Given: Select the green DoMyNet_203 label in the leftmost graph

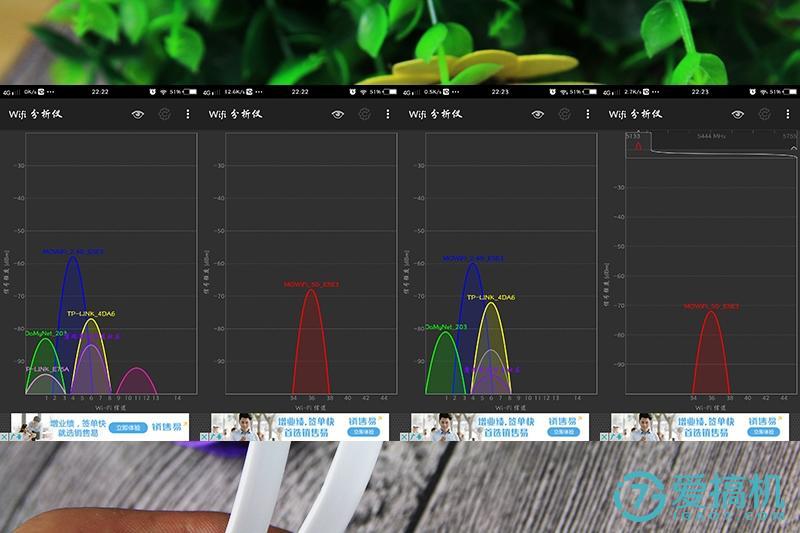Looking at the screenshot, I should click(46, 333).
